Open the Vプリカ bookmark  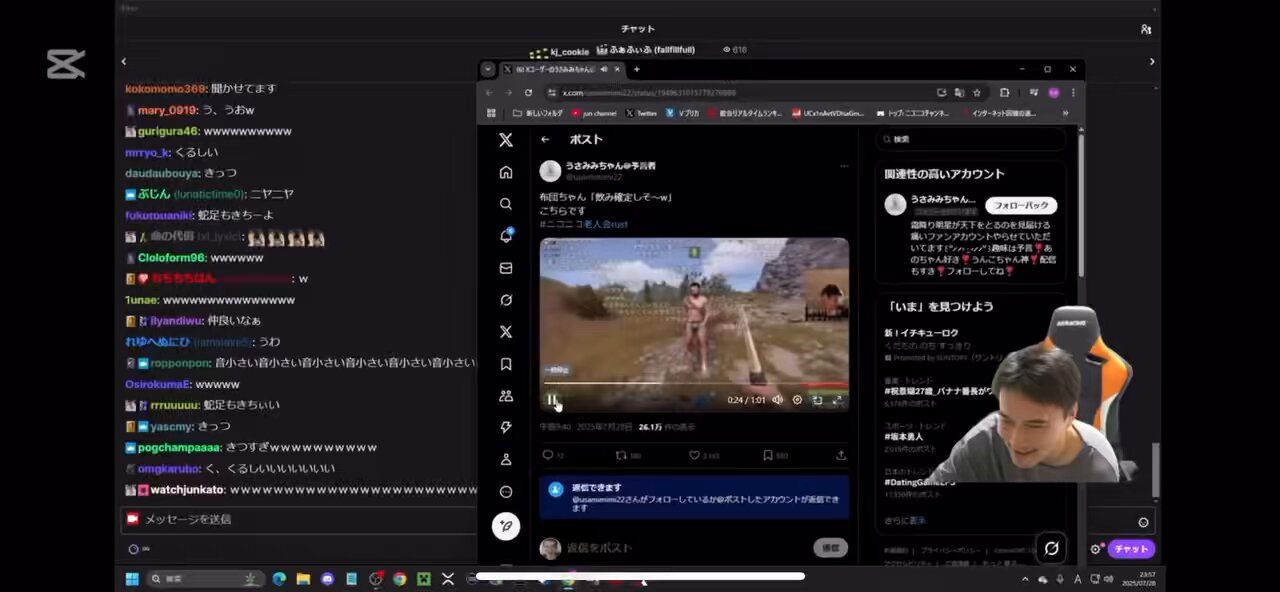(x=682, y=113)
